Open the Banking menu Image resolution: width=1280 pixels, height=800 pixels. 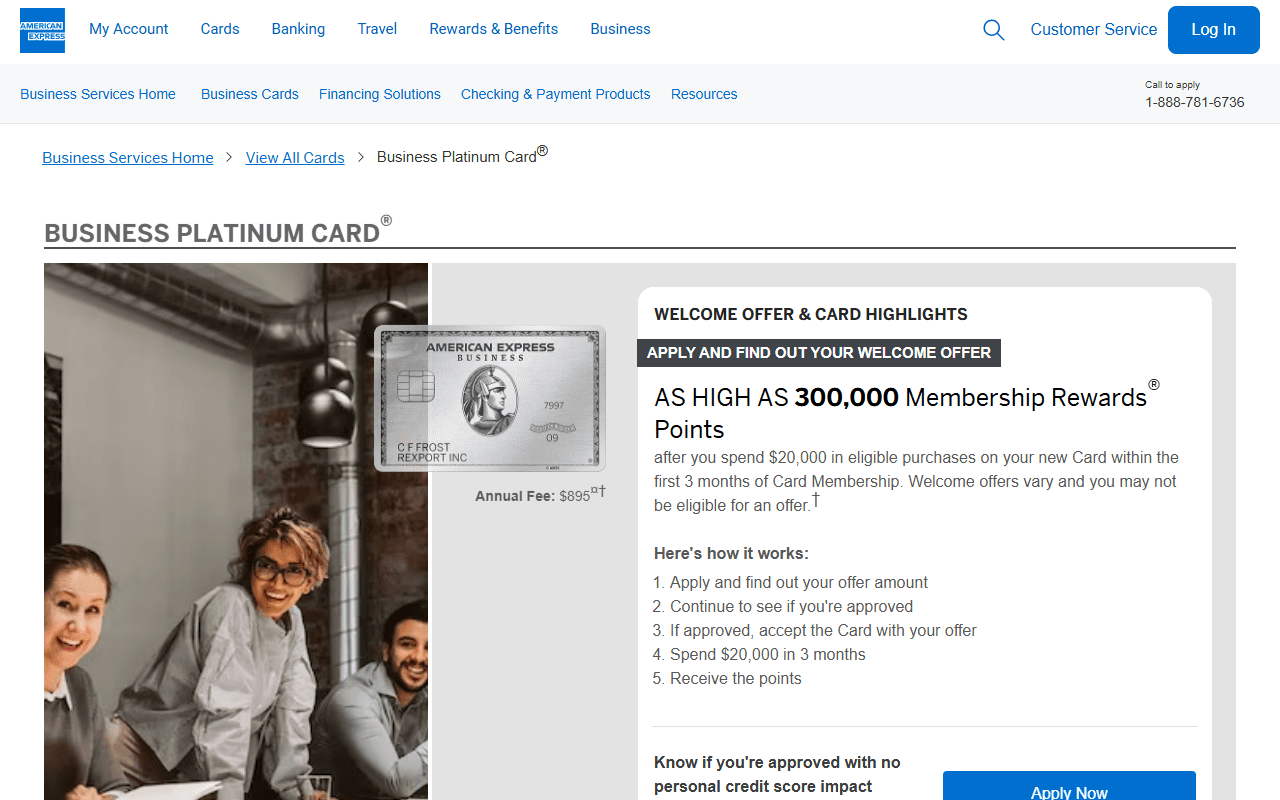coord(298,29)
